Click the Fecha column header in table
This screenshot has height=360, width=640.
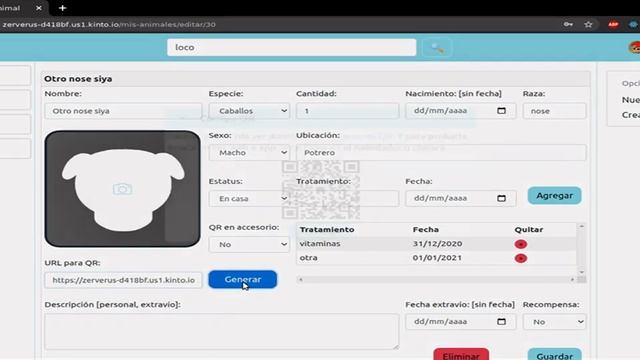[x=425, y=230]
